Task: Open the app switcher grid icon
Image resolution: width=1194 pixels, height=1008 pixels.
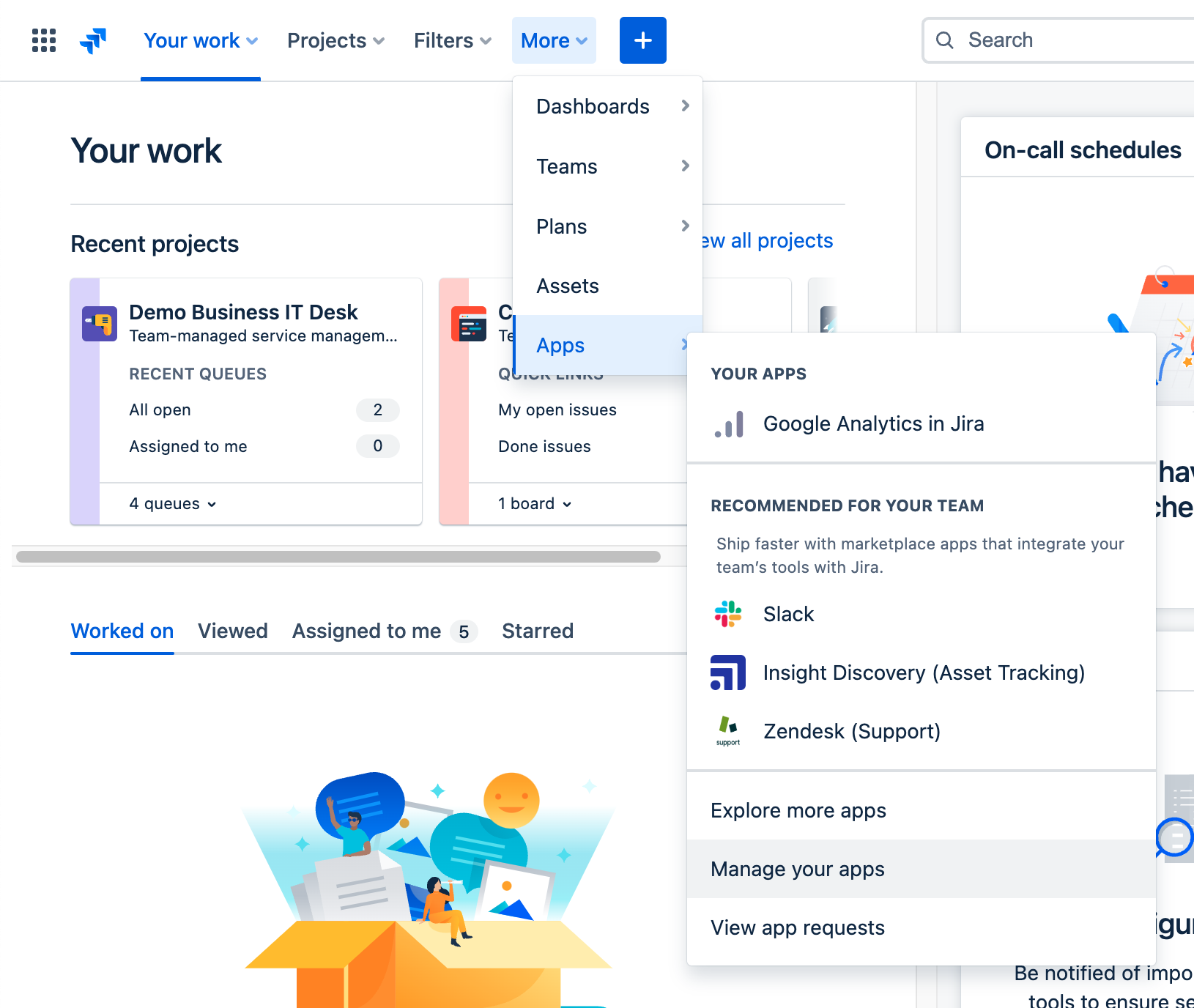Action: pos(44,40)
